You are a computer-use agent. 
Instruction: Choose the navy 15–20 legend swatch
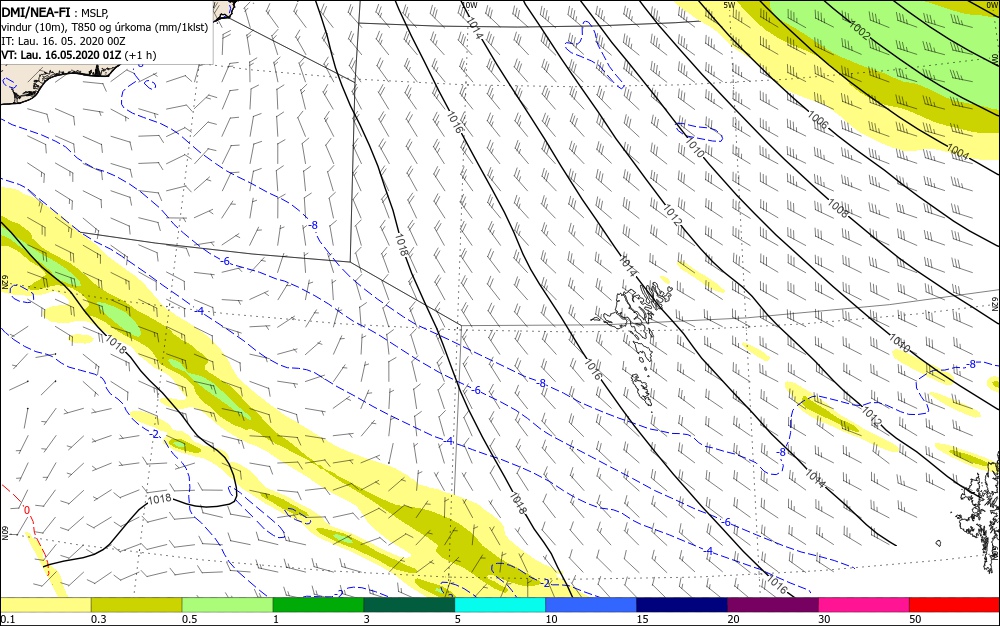682,605
